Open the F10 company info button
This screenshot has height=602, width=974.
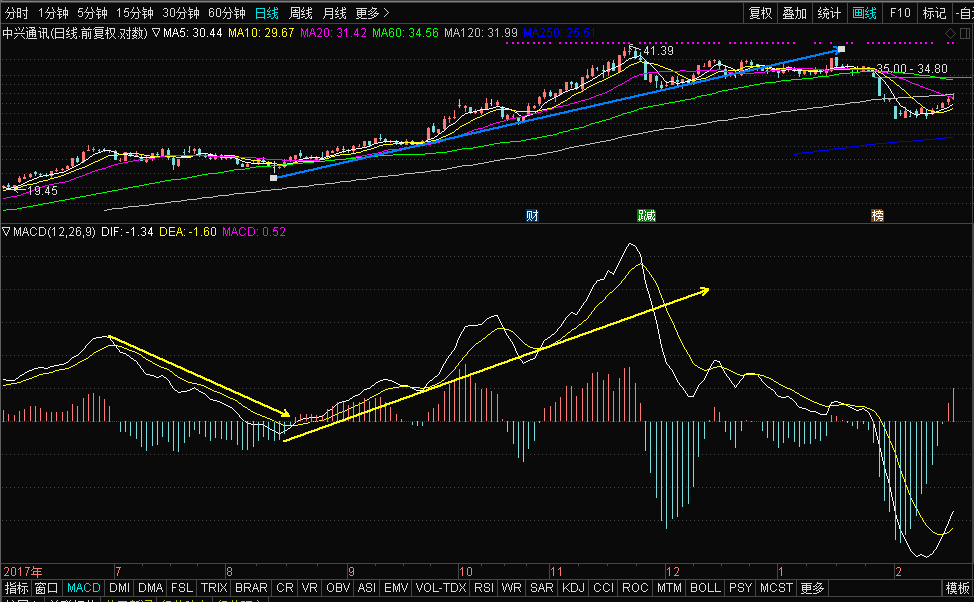900,13
